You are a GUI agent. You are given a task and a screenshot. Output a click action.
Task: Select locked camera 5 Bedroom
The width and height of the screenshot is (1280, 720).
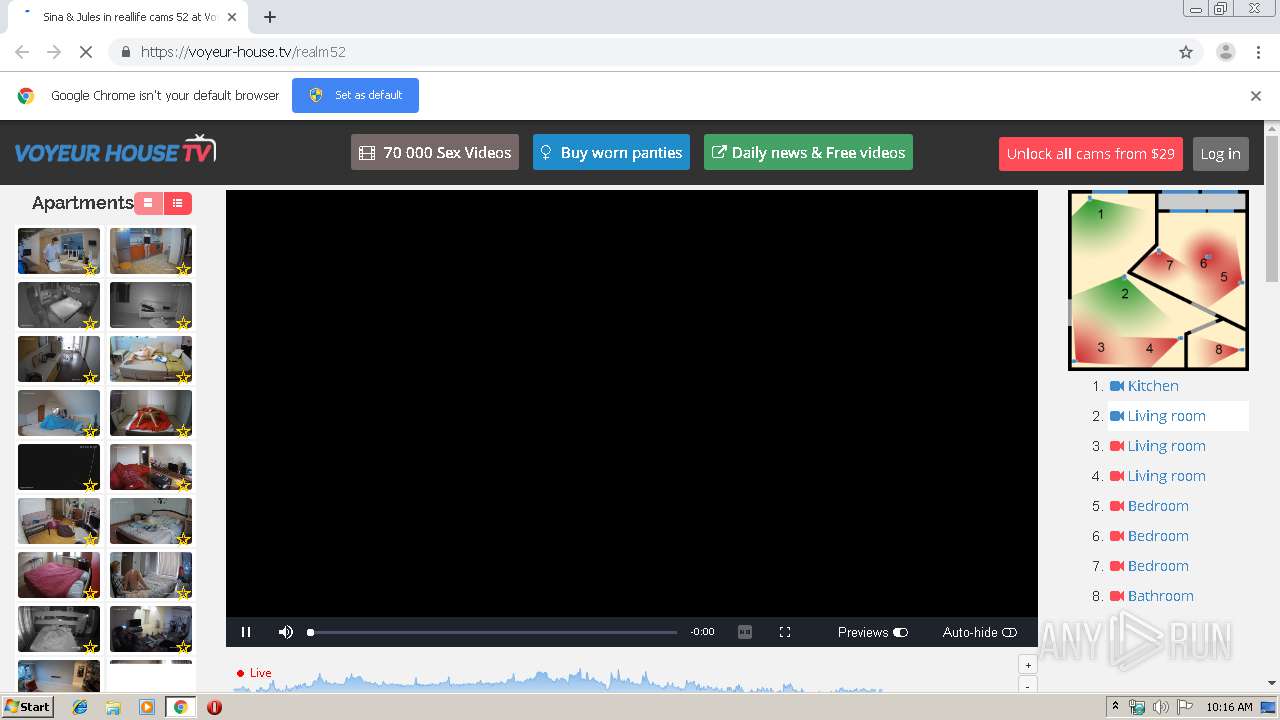click(1149, 506)
